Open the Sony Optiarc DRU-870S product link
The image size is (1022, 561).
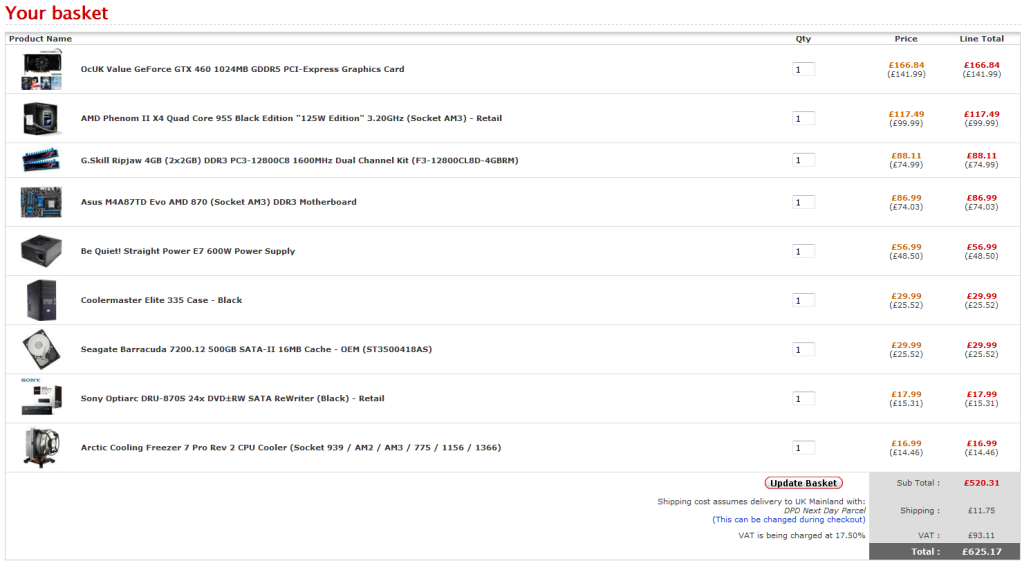(x=233, y=398)
